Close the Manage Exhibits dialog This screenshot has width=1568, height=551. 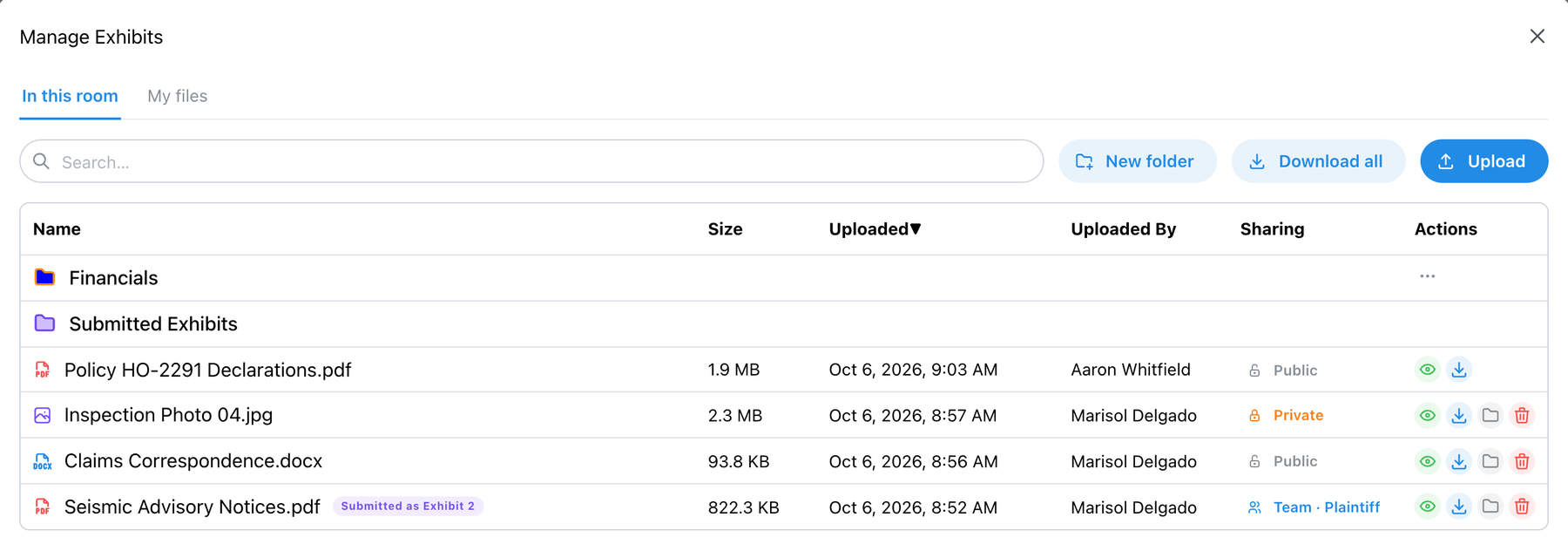coord(1538,37)
